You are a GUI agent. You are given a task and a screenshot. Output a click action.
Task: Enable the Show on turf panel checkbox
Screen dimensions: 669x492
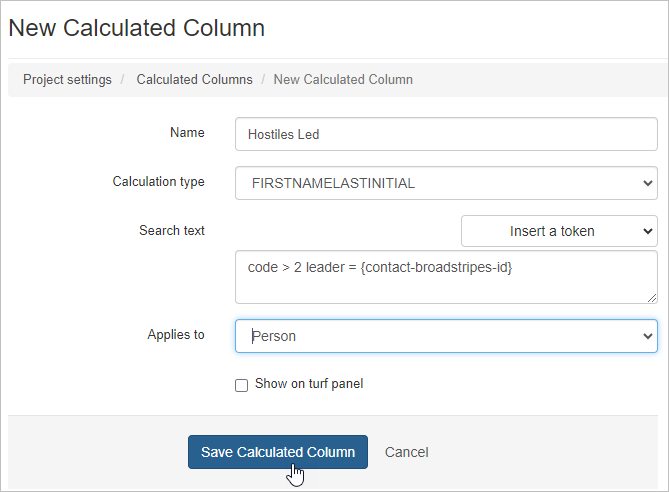241,385
